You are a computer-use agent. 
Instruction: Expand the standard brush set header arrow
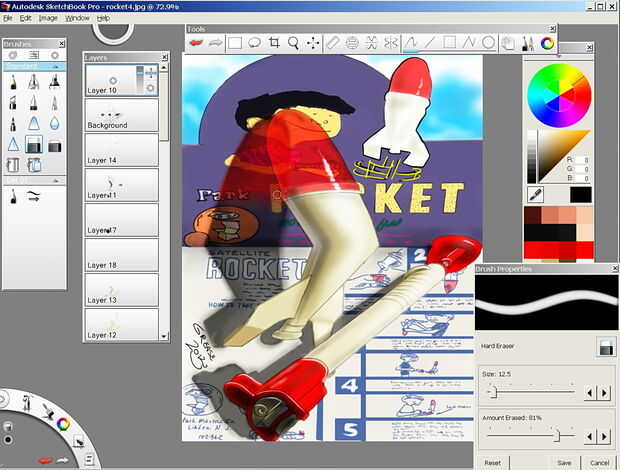pos(55,66)
